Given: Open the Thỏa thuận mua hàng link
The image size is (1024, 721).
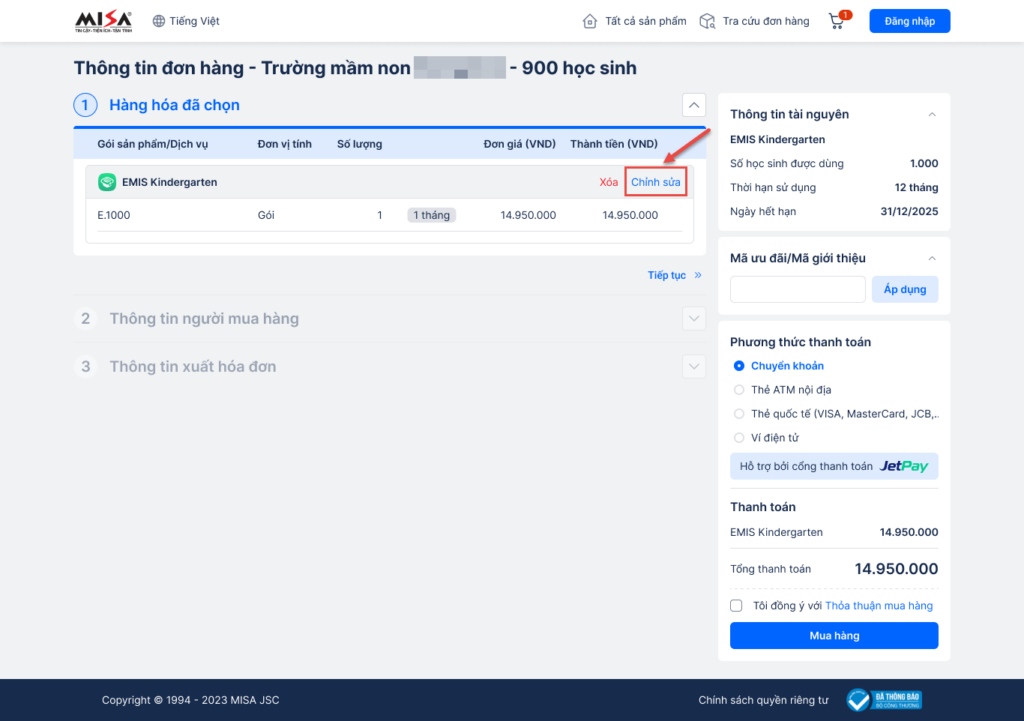Looking at the screenshot, I should pos(879,605).
